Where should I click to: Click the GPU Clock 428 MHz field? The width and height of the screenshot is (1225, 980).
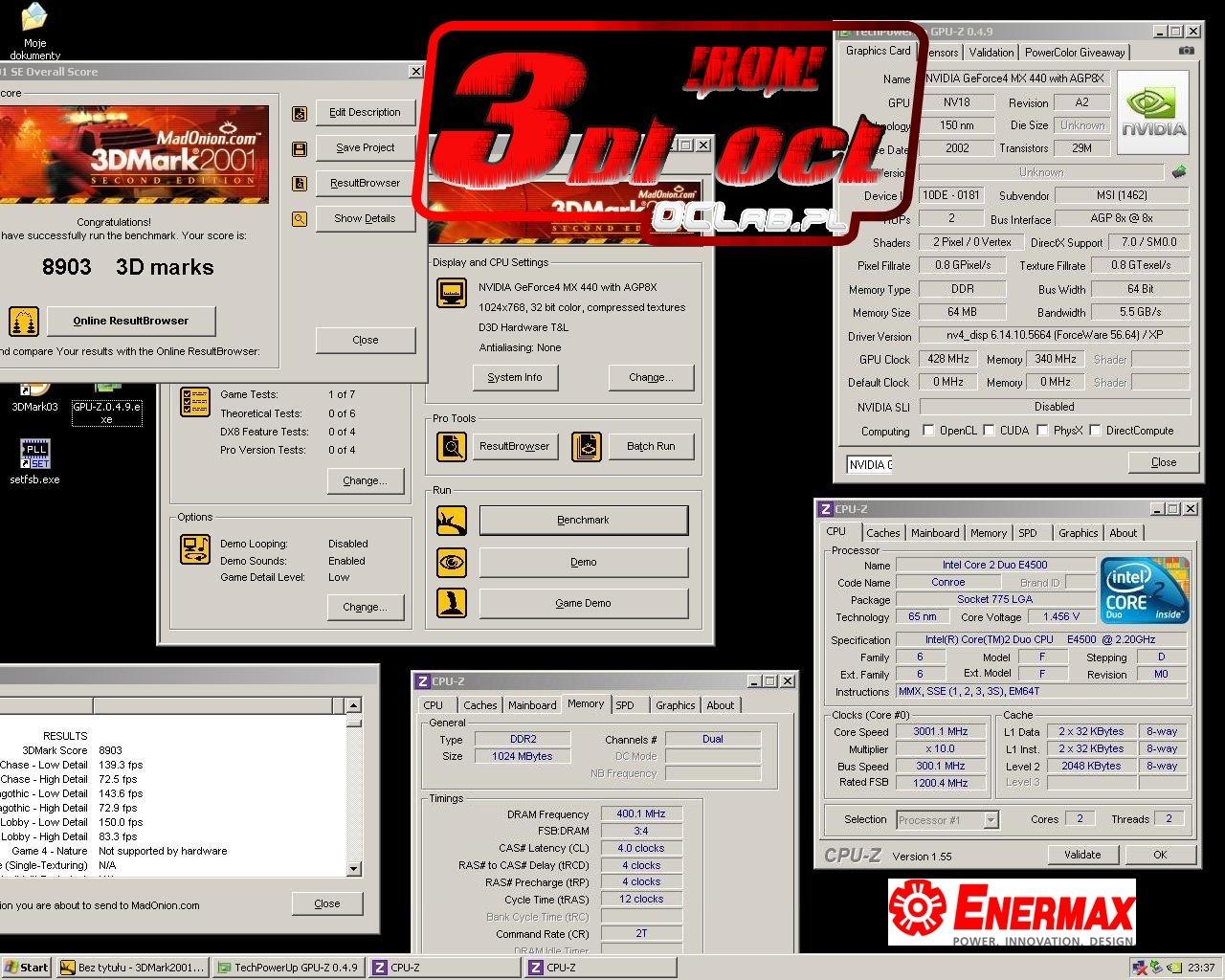coord(948,359)
